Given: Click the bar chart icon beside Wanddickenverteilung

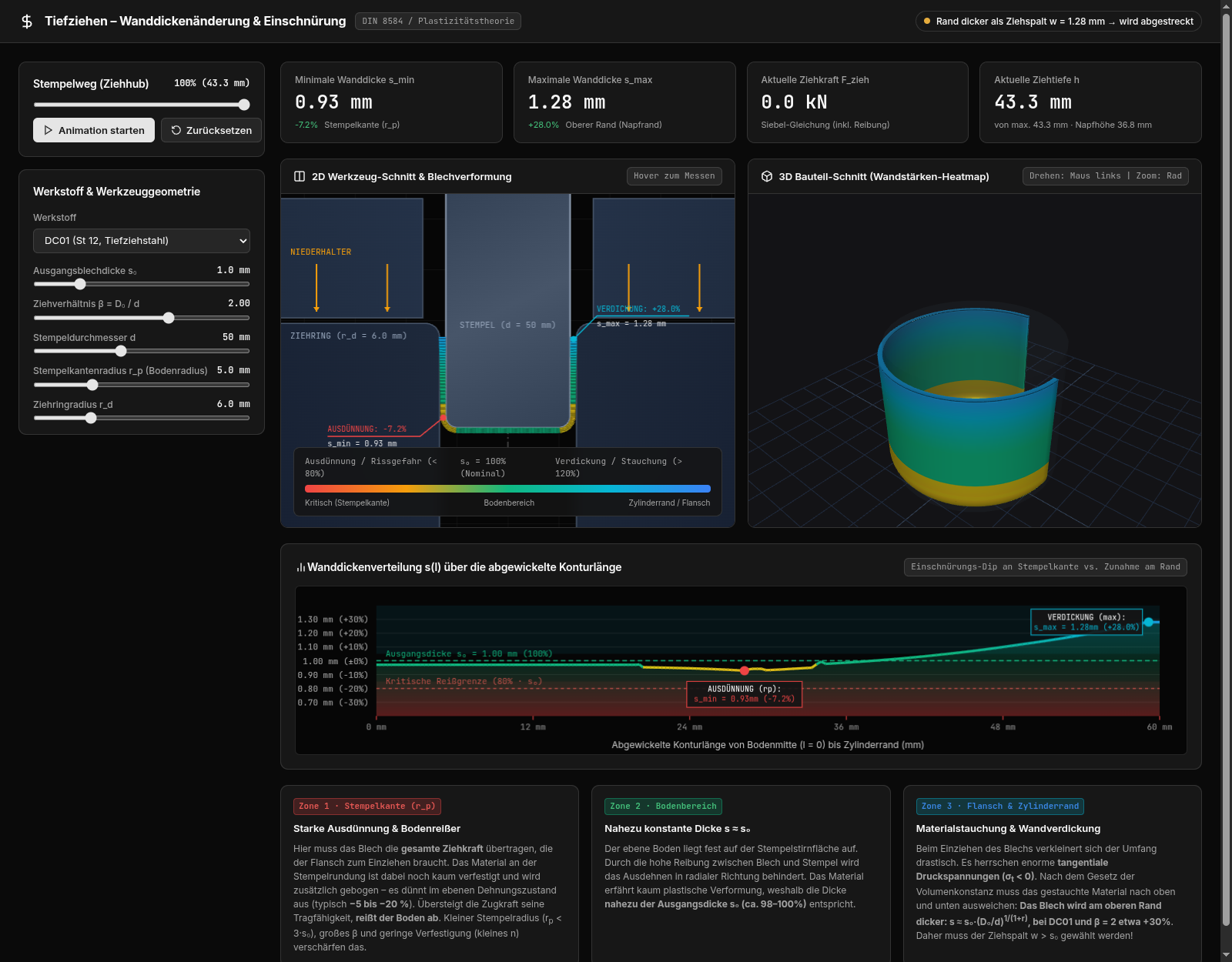Looking at the screenshot, I should [x=300, y=567].
